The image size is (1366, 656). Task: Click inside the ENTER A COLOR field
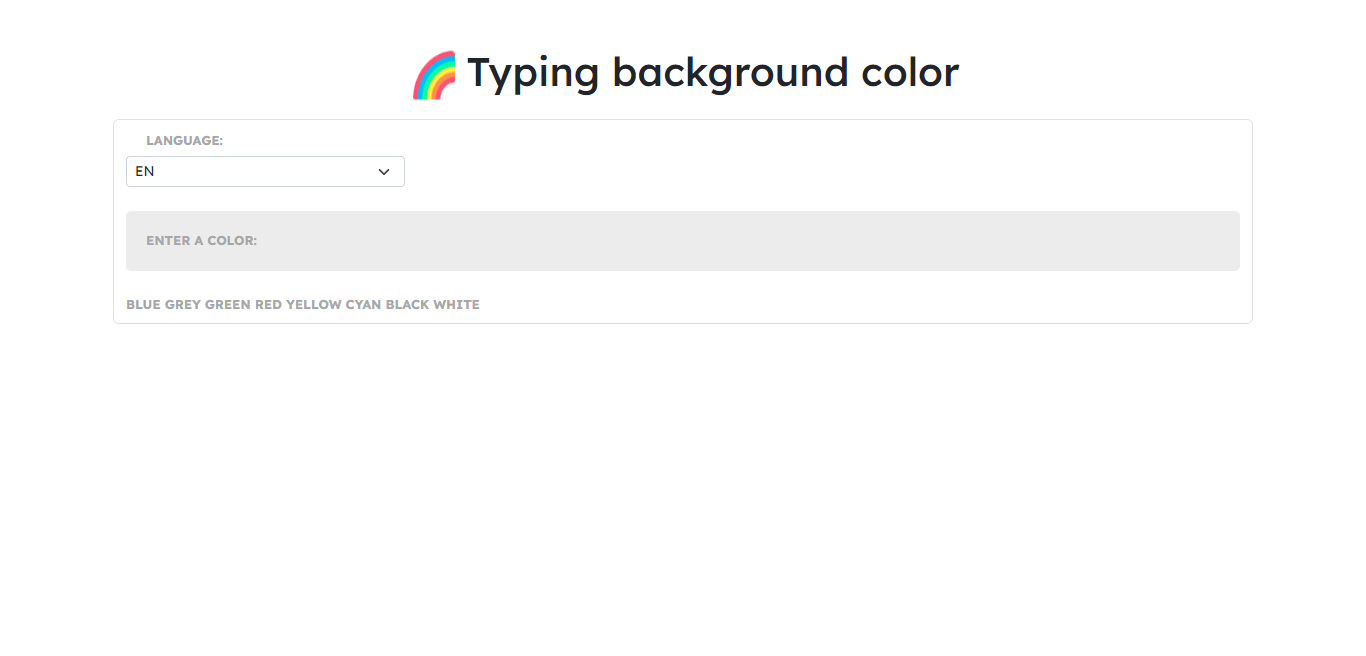point(683,240)
